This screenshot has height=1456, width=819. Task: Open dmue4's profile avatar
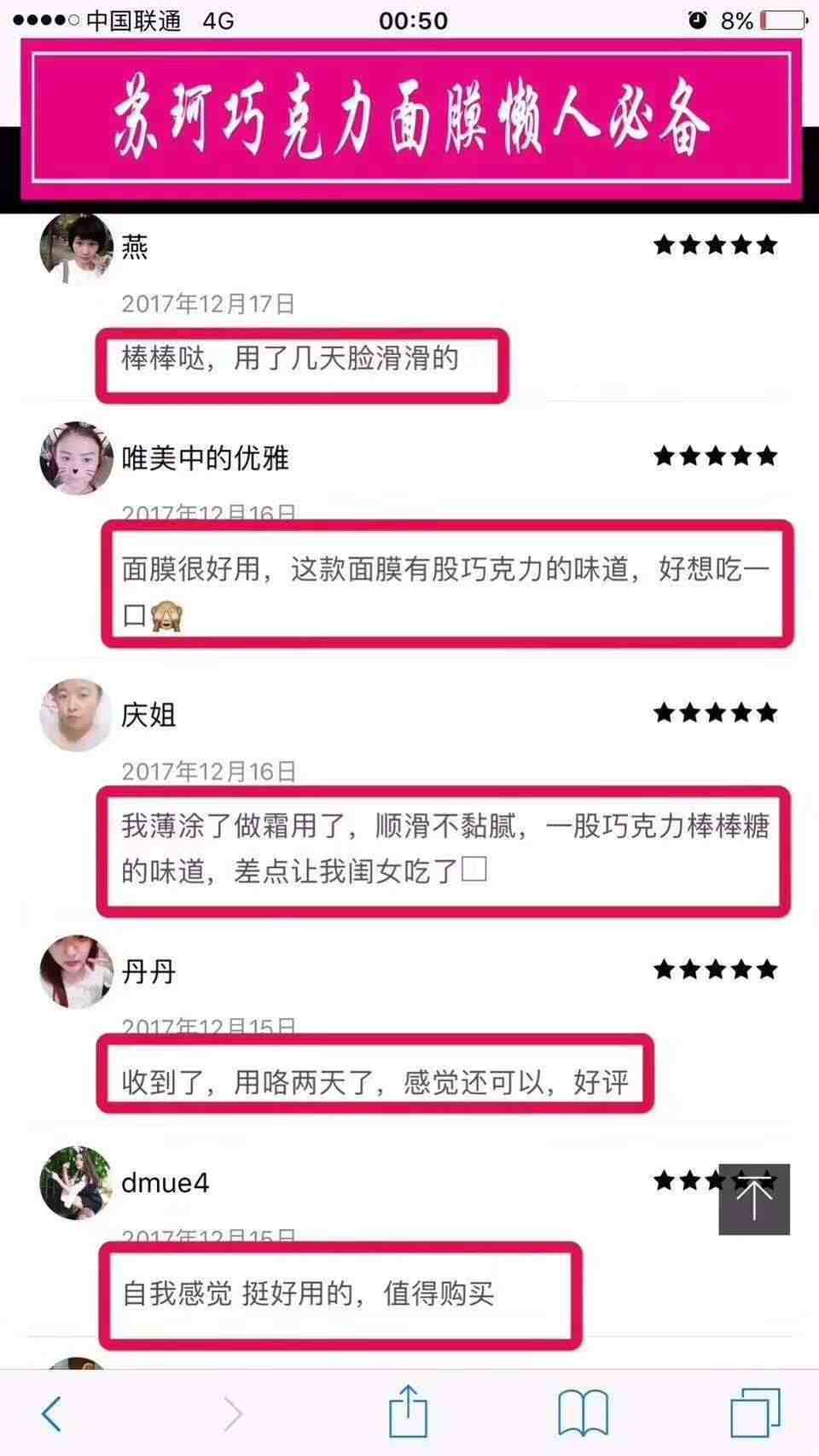click(77, 1183)
